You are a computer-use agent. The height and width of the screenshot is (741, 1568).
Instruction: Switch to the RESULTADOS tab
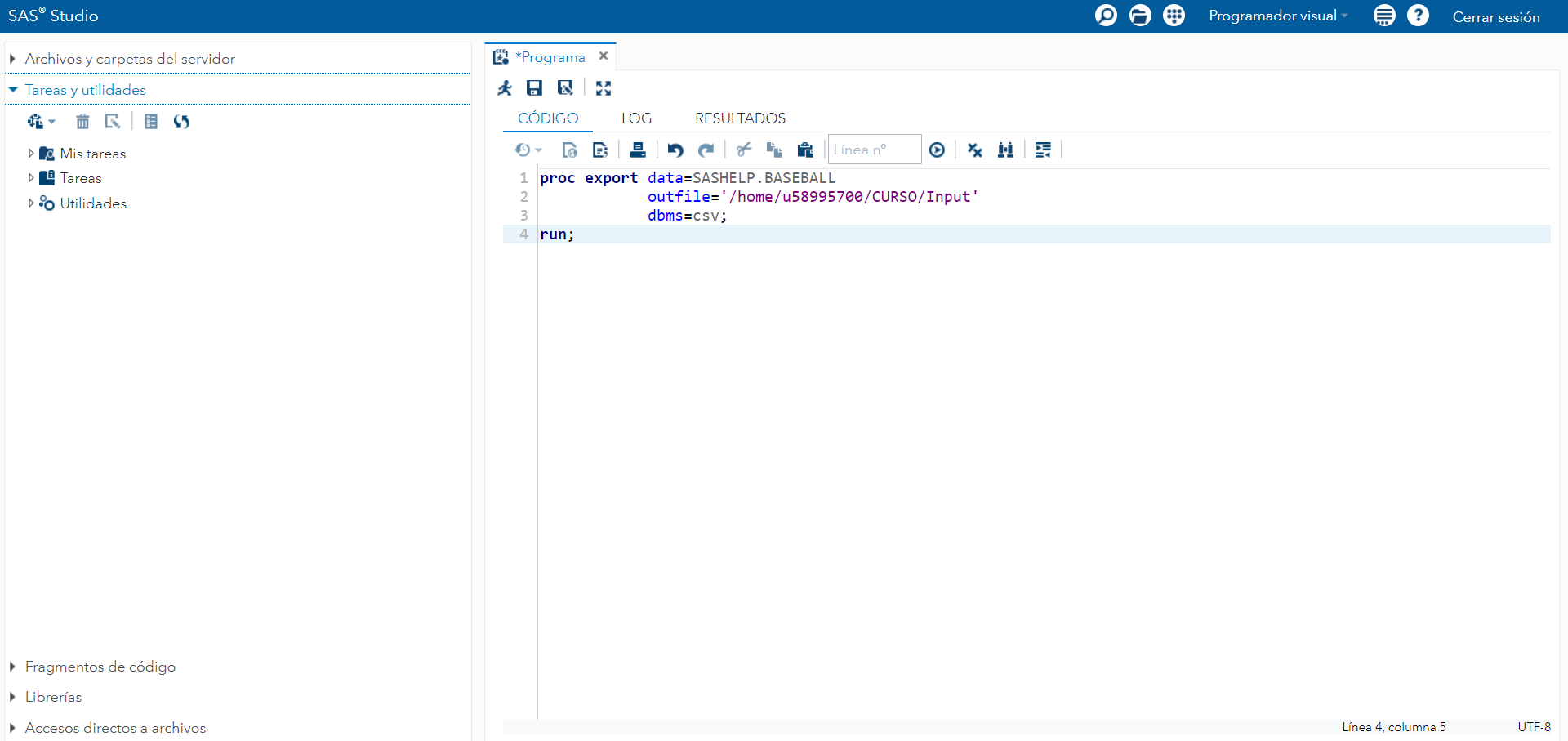point(740,118)
